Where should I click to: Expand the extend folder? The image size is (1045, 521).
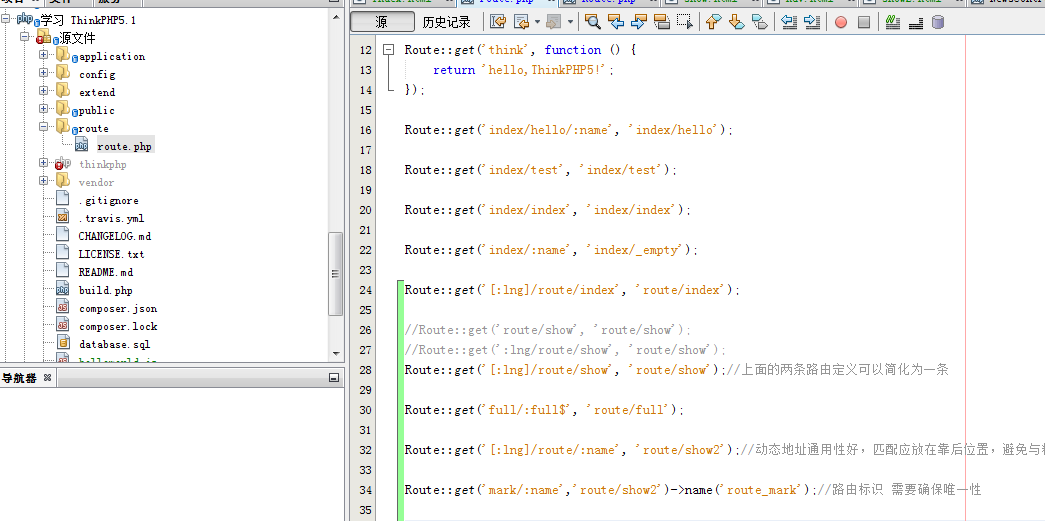point(44,91)
